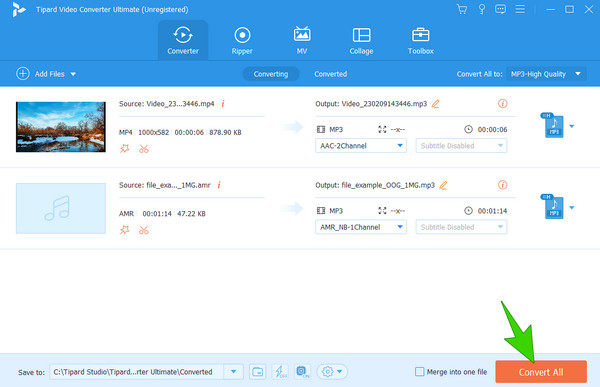Expand the format arrow beside the second file's MP3 icon

pyautogui.click(x=572, y=207)
